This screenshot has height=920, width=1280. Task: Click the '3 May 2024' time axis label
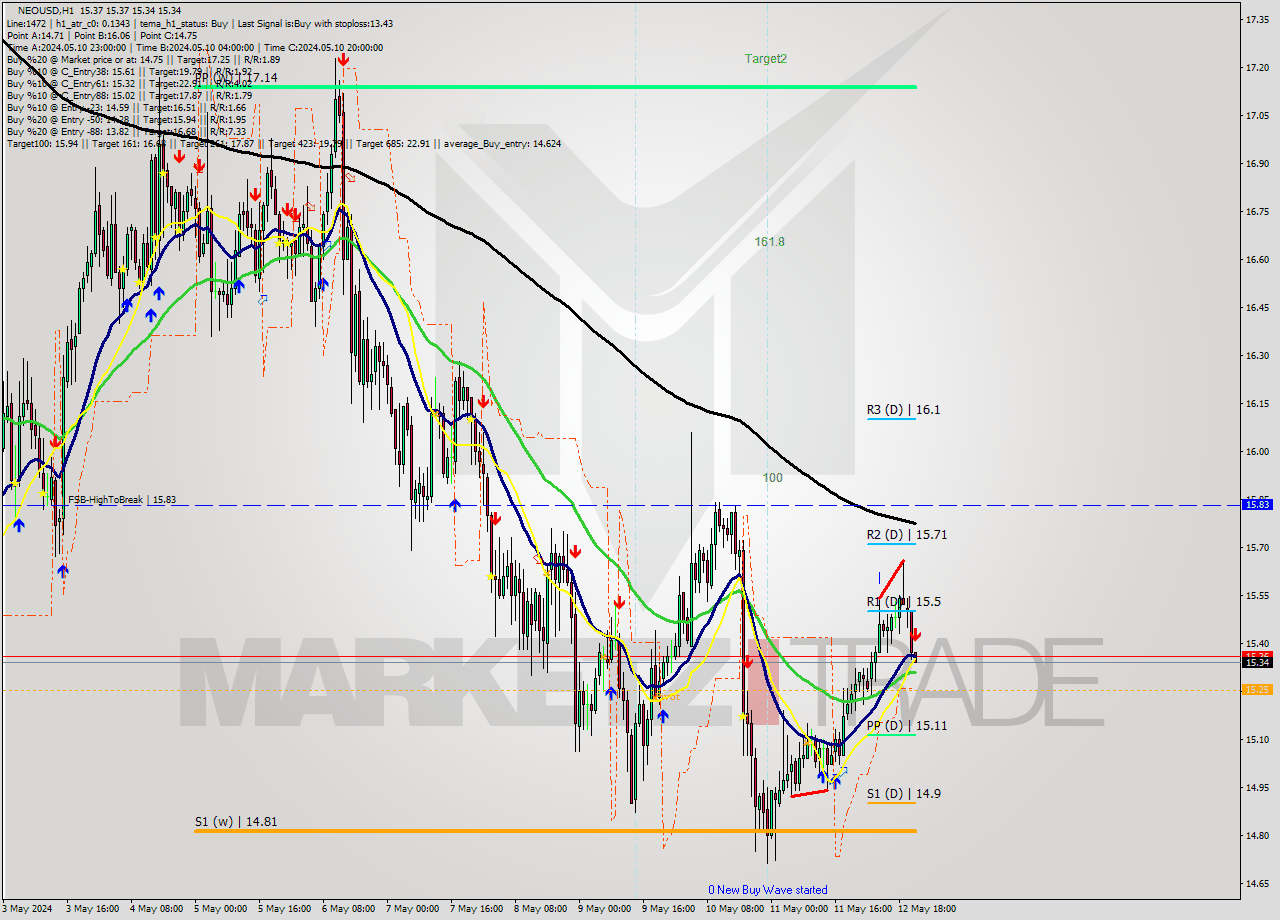click(x=26, y=909)
